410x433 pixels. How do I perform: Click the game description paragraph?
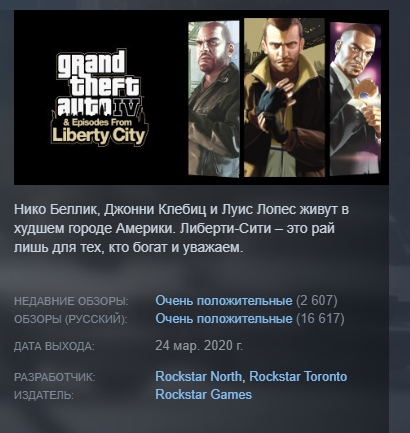(181, 229)
